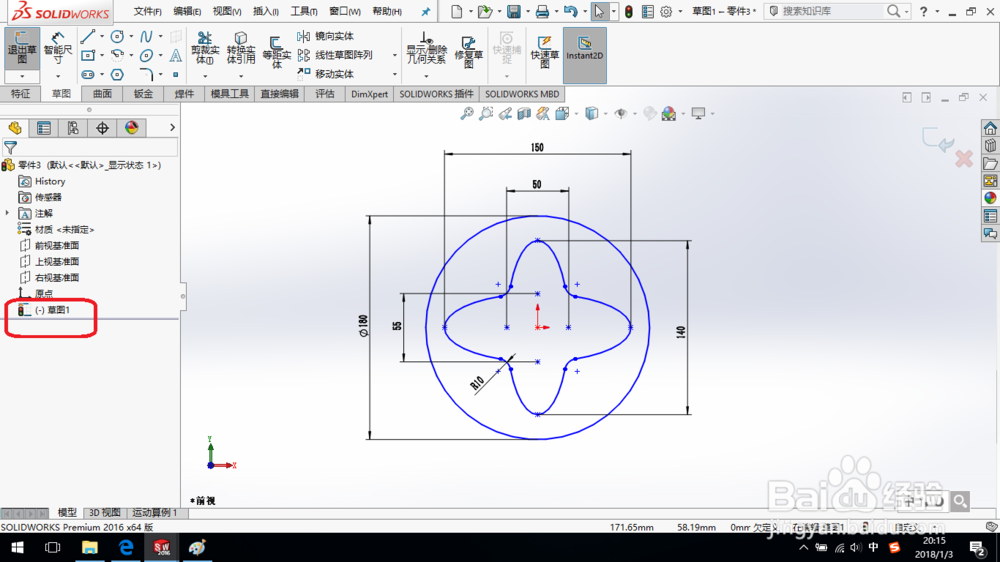Open the 视图(V) menu

click(226, 11)
